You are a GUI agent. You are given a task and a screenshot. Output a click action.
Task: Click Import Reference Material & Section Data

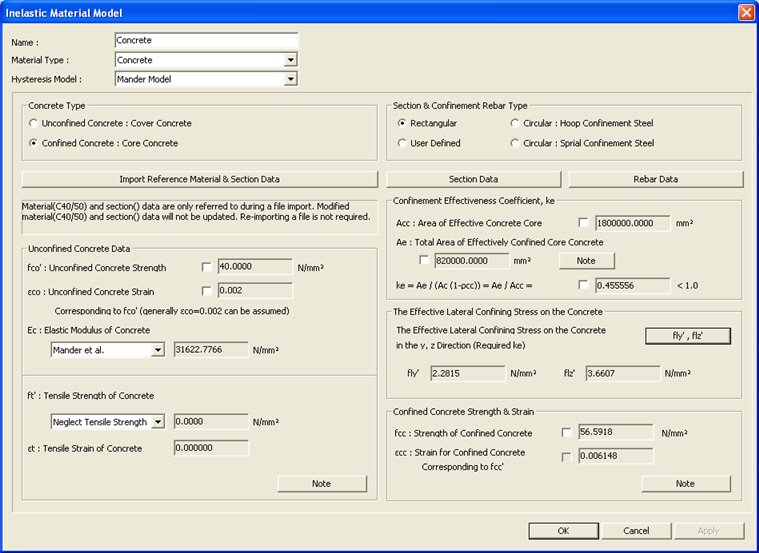click(199, 179)
